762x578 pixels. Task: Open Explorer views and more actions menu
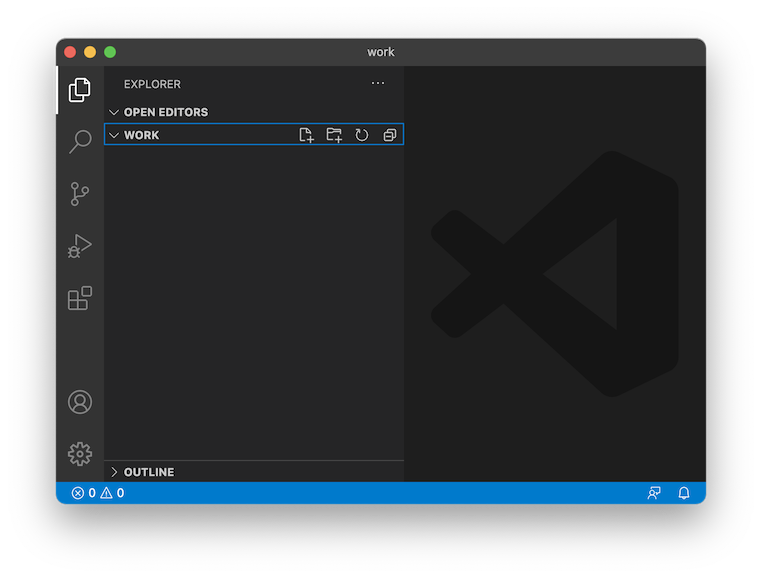coord(378,83)
